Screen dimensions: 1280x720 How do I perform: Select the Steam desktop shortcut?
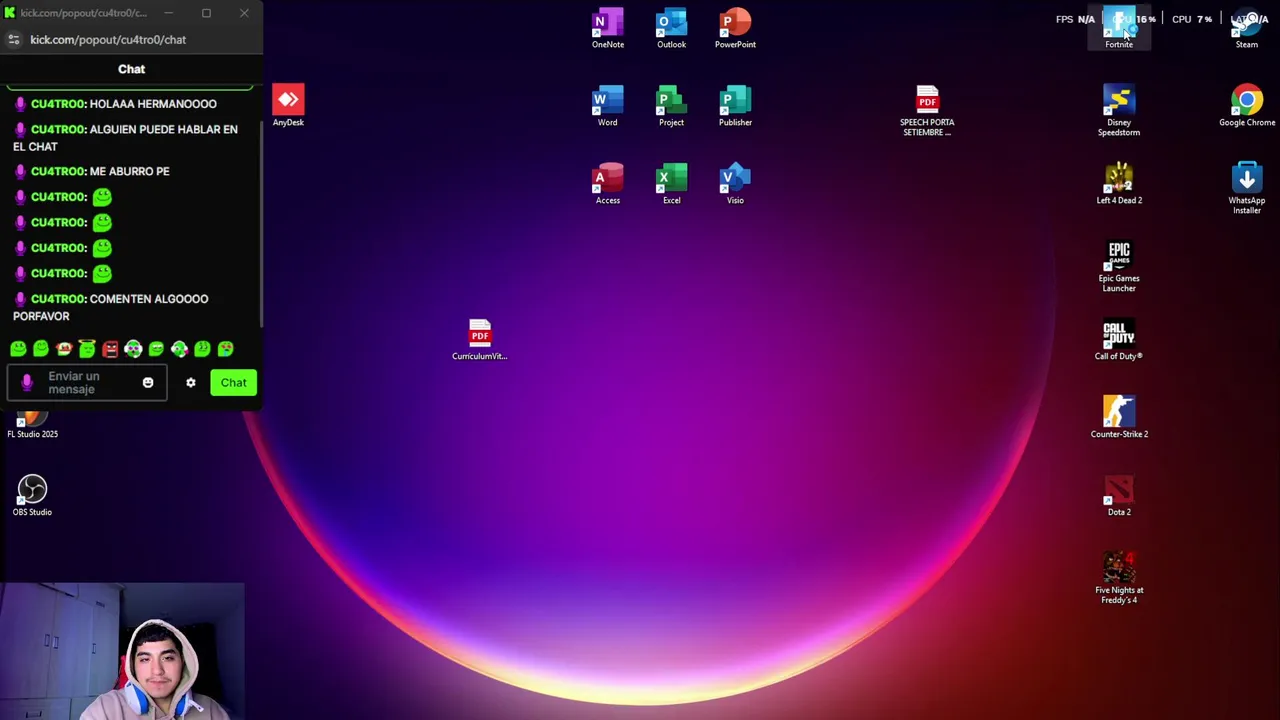[1246, 28]
